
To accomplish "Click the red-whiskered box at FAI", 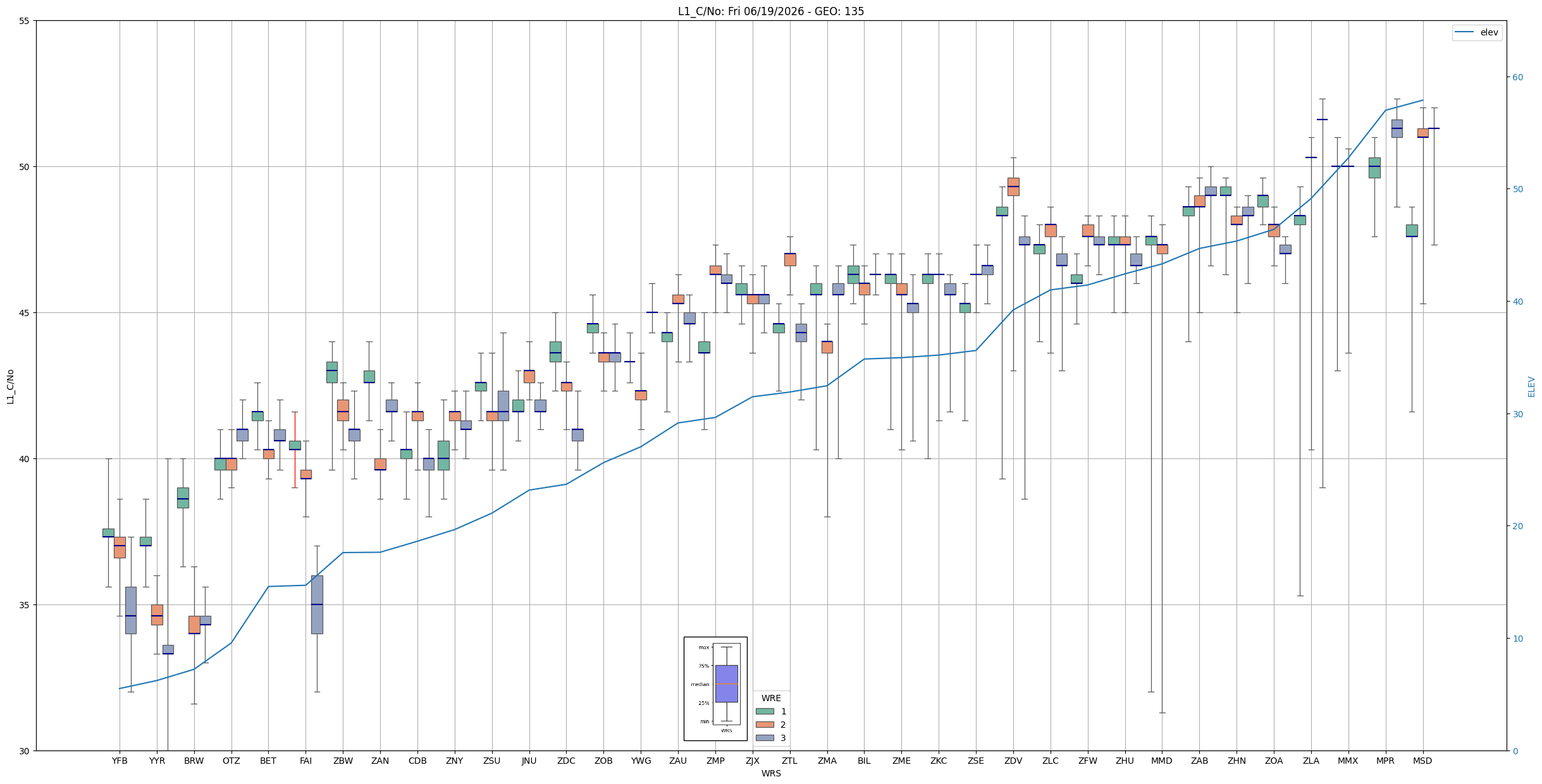I will tap(295, 445).
